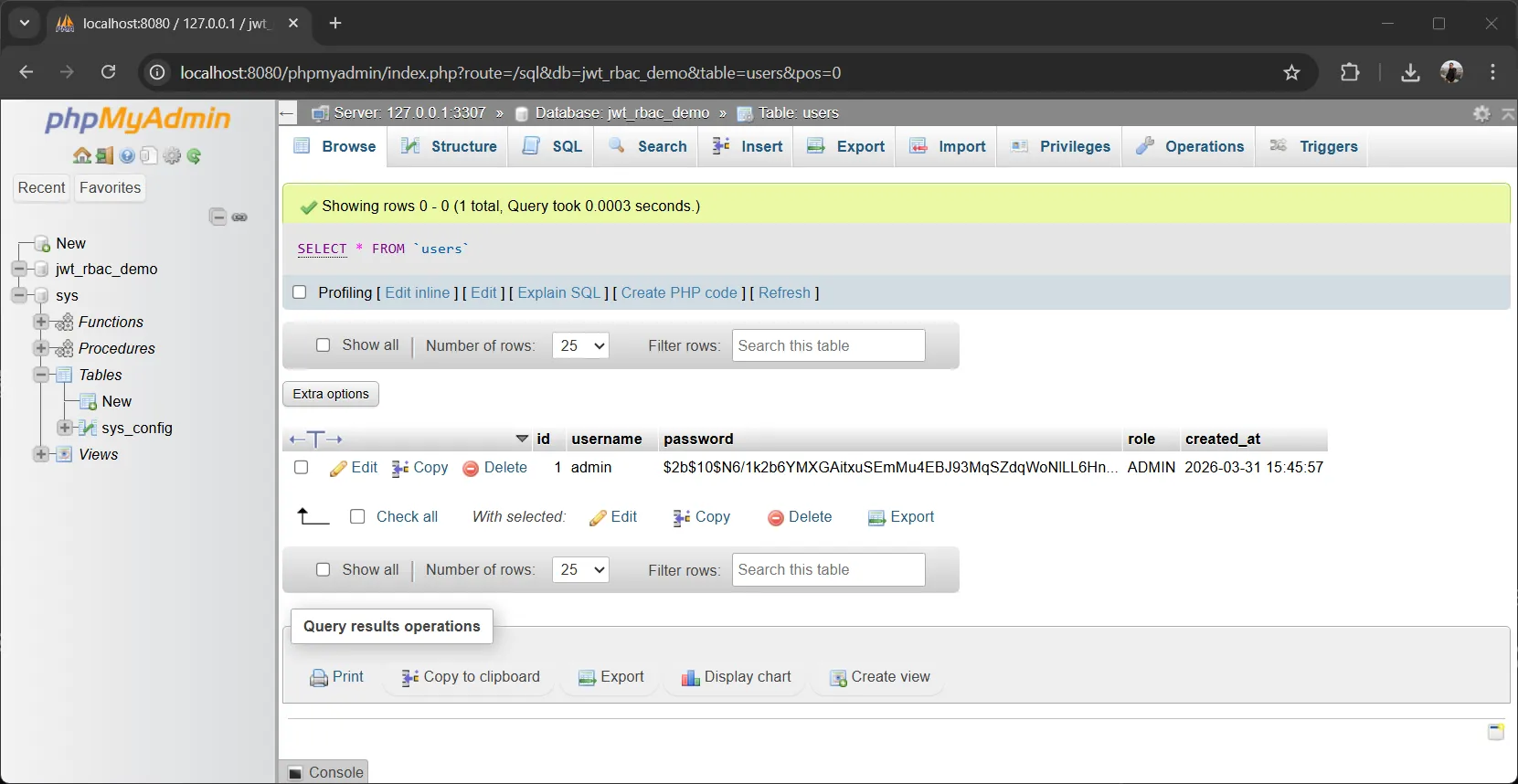Toggle the upper Show all checkbox
Image resolution: width=1518 pixels, height=784 pixels.
pos(323,344)
